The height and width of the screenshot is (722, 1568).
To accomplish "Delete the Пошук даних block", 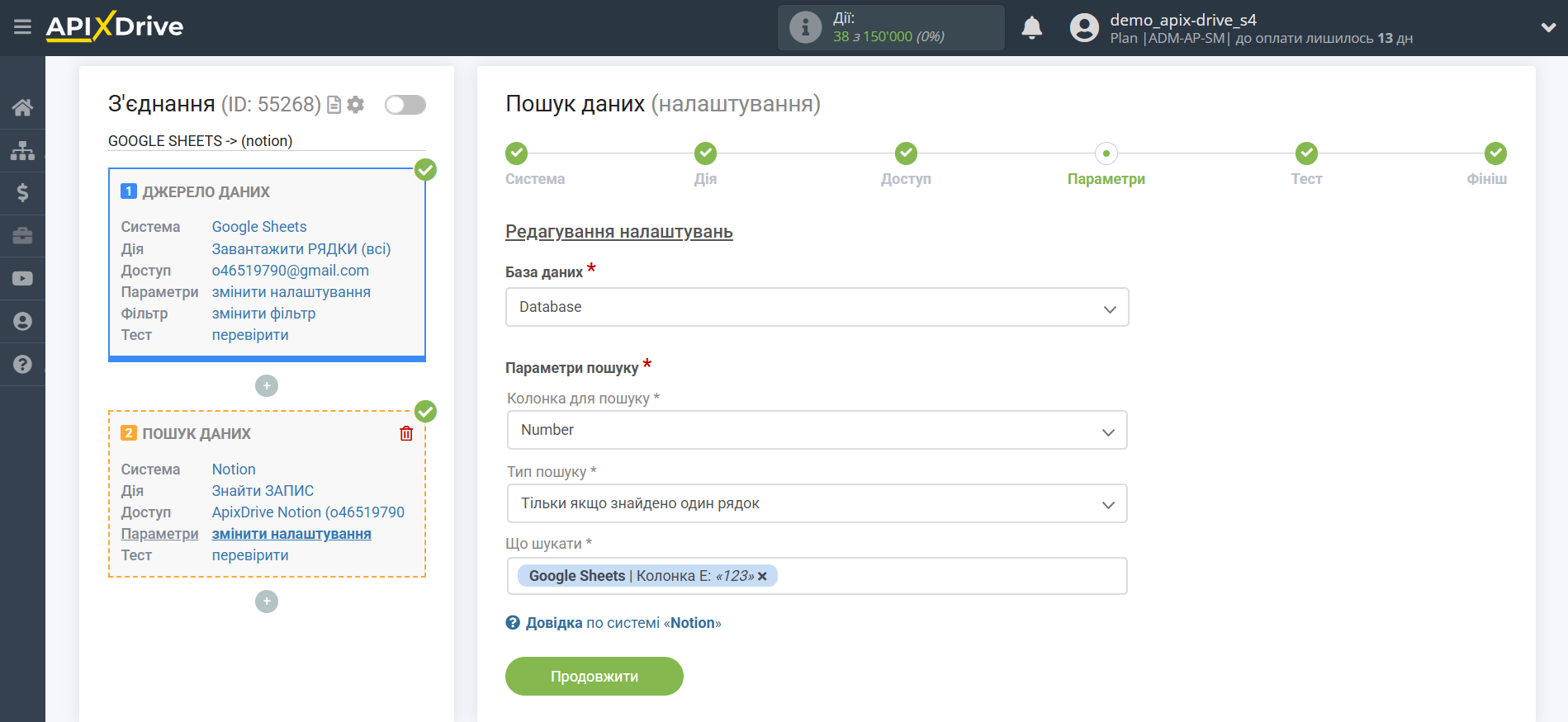I will [406, 433].
